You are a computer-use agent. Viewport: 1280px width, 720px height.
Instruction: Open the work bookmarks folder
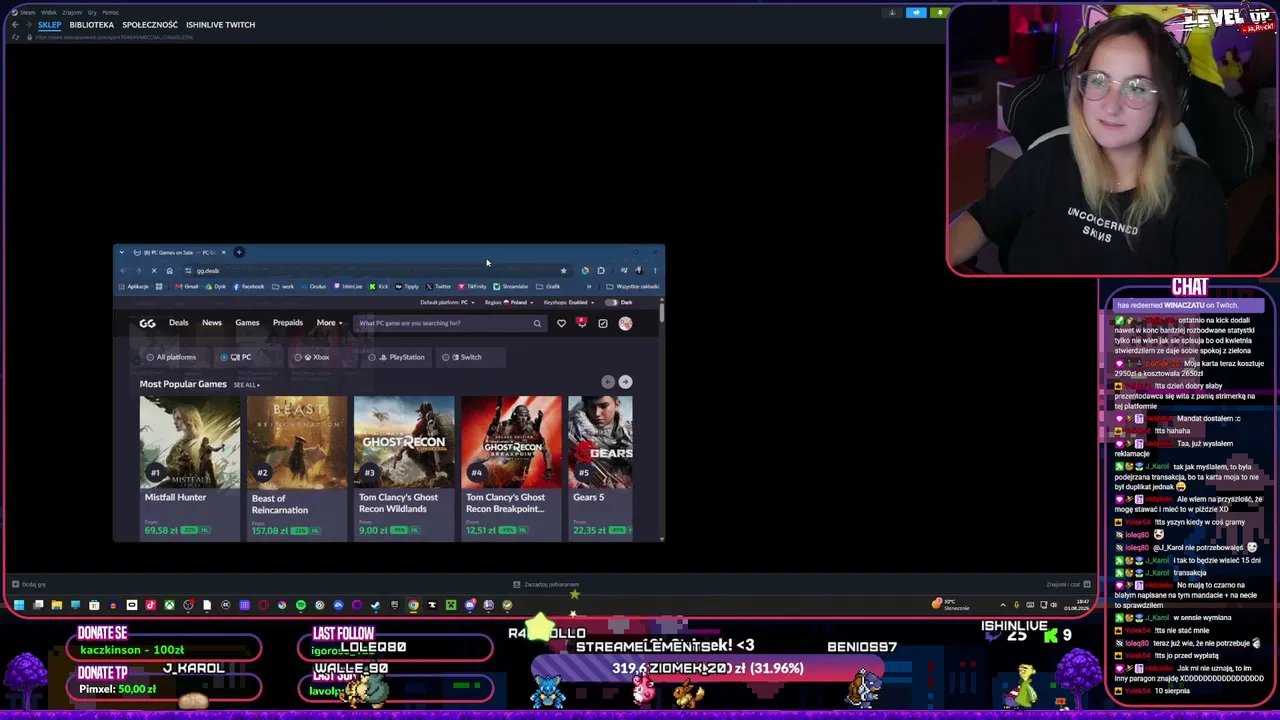pyautogui.click(x=284, y=287)
